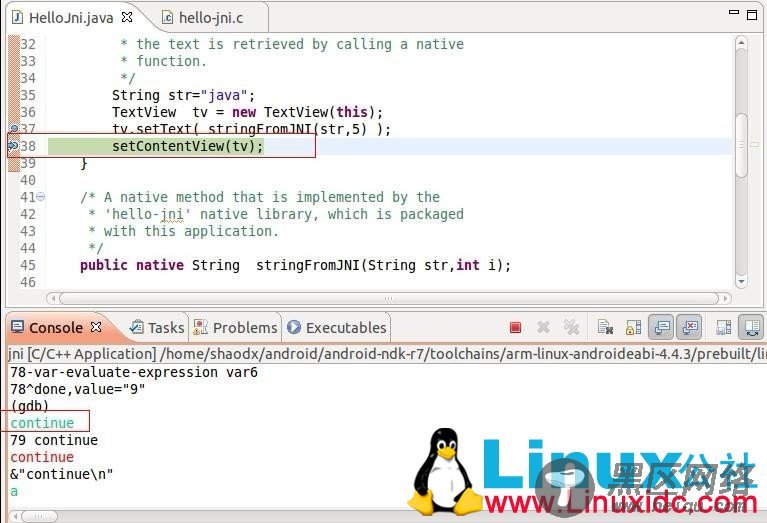Image resolution: width=767 pixels, height=523 pixels.
Task: Click the editor vertical scrollbar down arrow
Action: point(741,281)
